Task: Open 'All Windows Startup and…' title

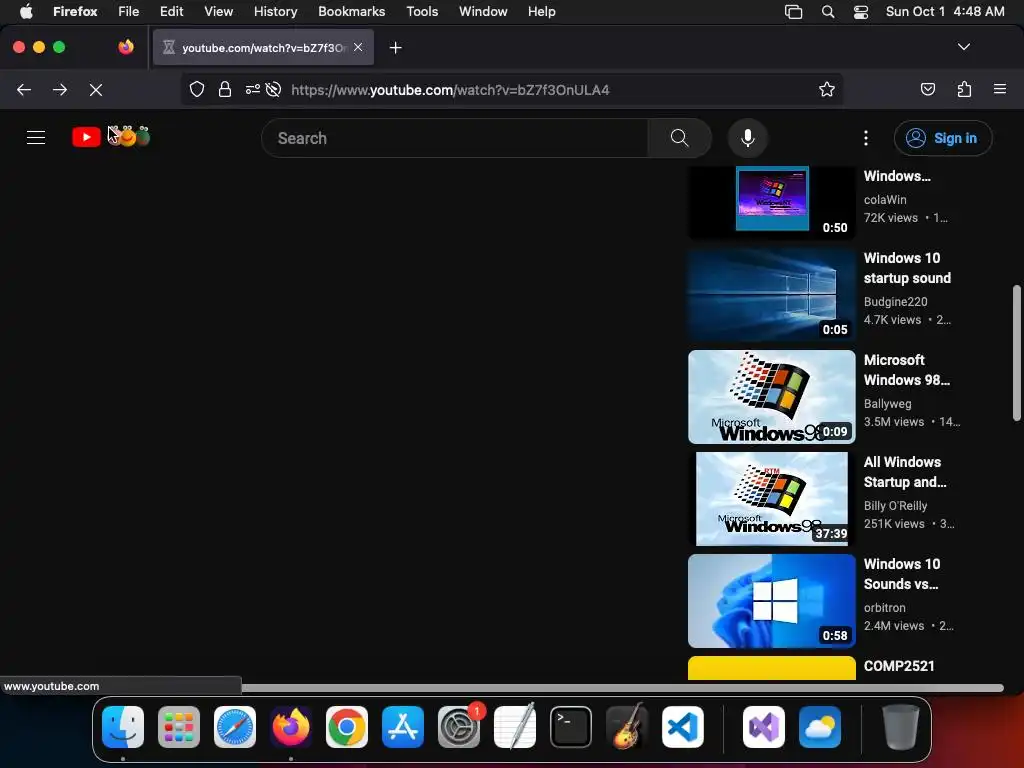Action: (904, 472)
